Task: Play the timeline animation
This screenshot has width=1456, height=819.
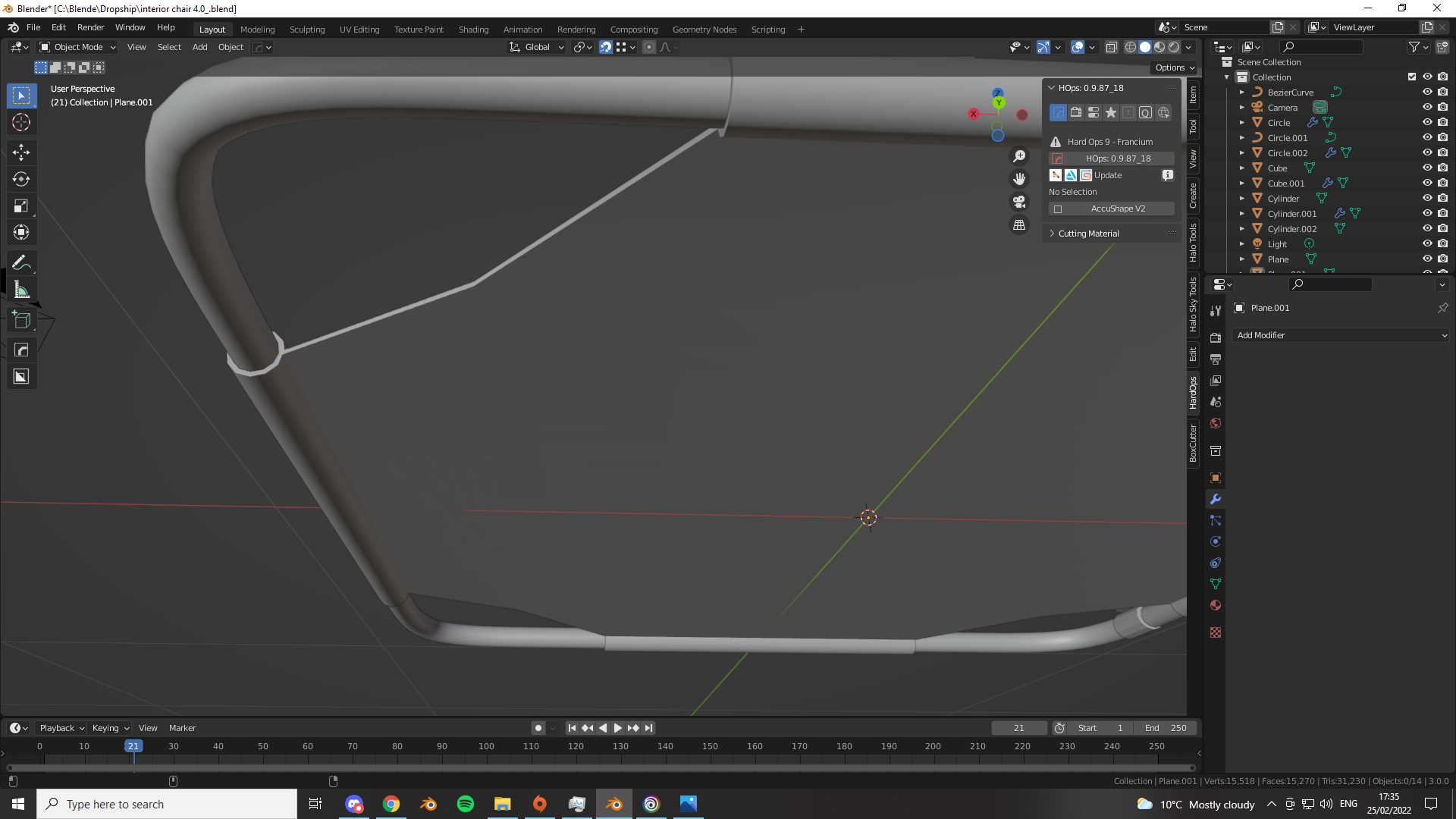Action: click(618, 728)
